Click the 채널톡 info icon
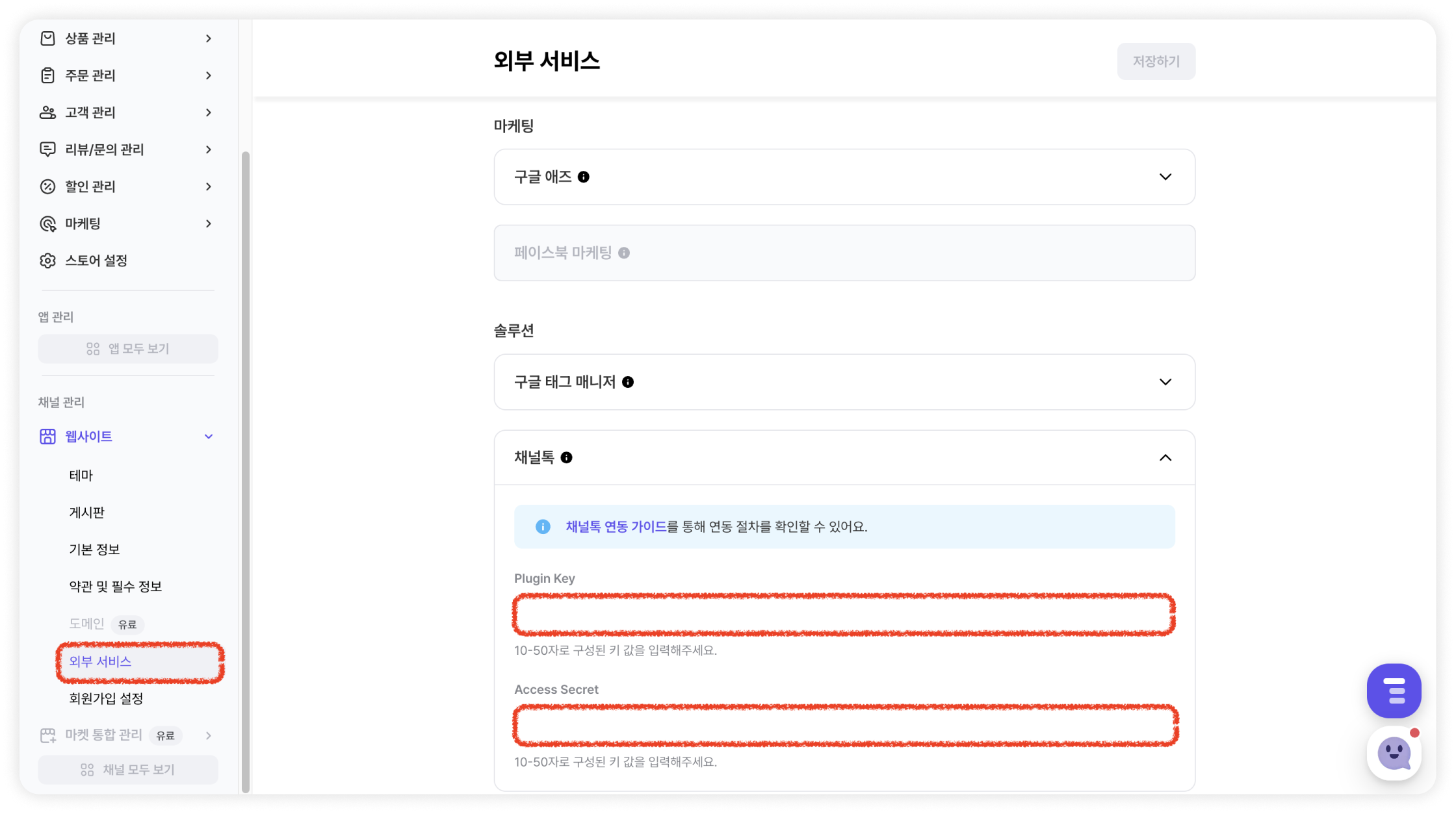 pos(566,457)
